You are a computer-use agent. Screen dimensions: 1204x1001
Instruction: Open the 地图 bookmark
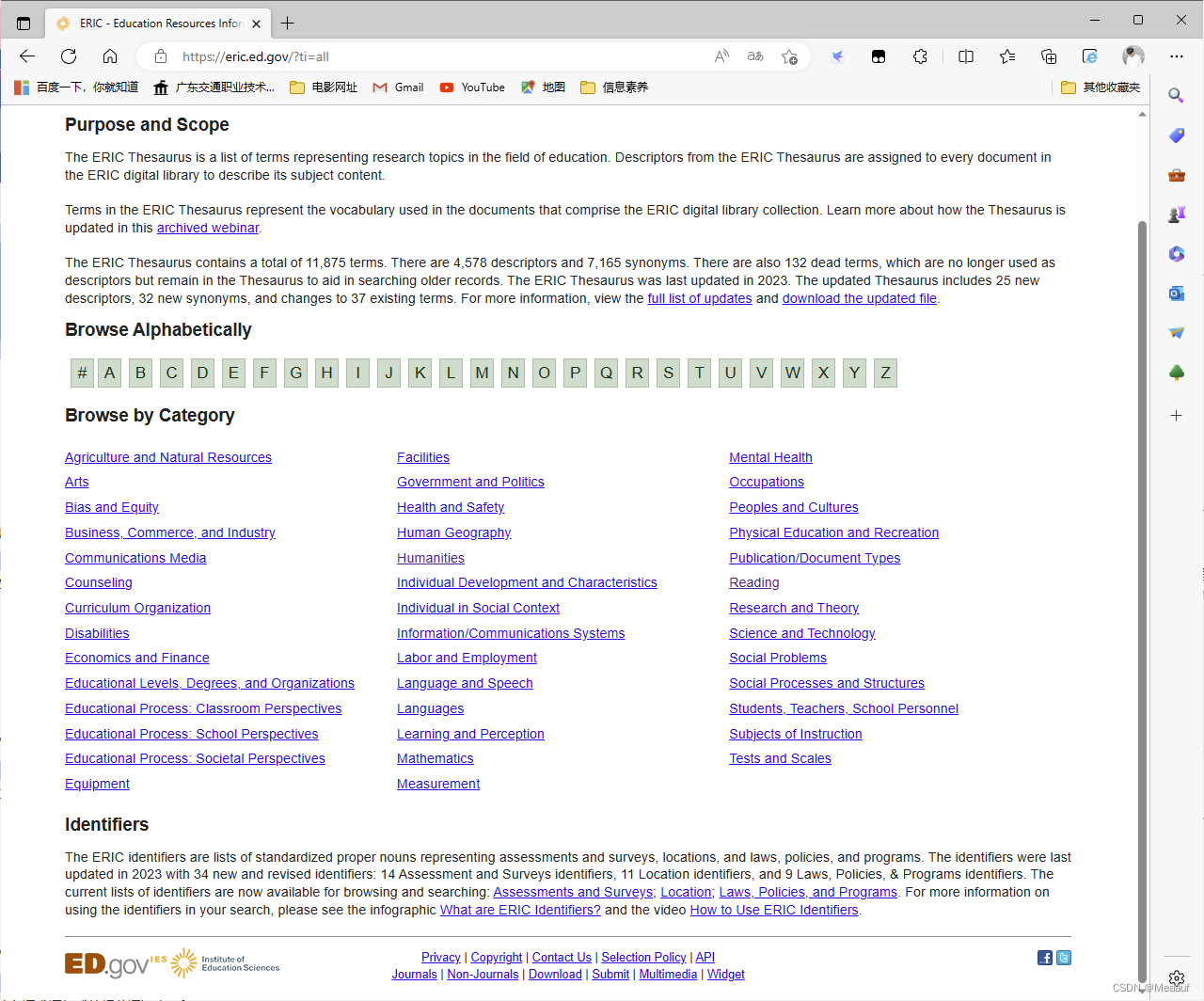coord(543,87)
